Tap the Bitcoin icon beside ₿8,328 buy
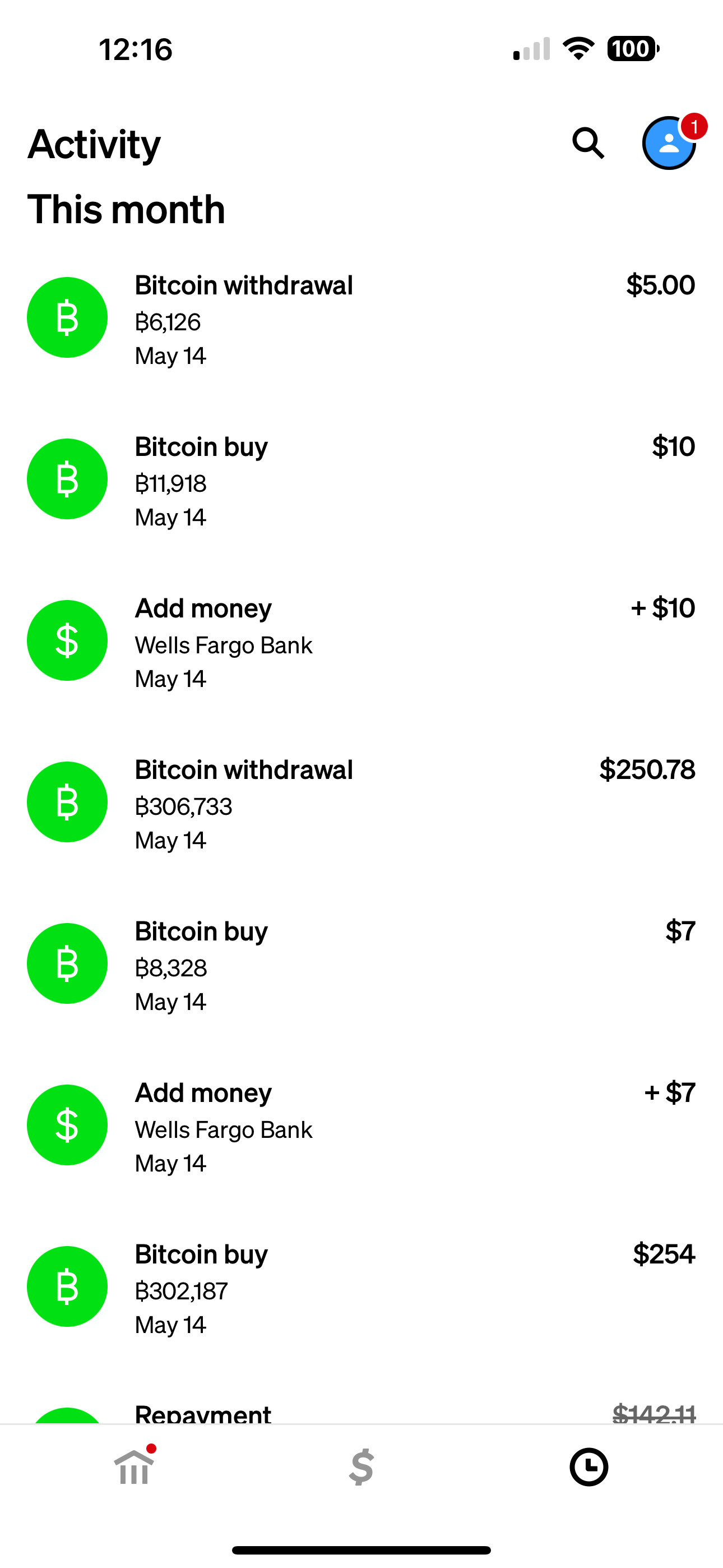Screen dimensions: 723x1568 tap(68, 963)
